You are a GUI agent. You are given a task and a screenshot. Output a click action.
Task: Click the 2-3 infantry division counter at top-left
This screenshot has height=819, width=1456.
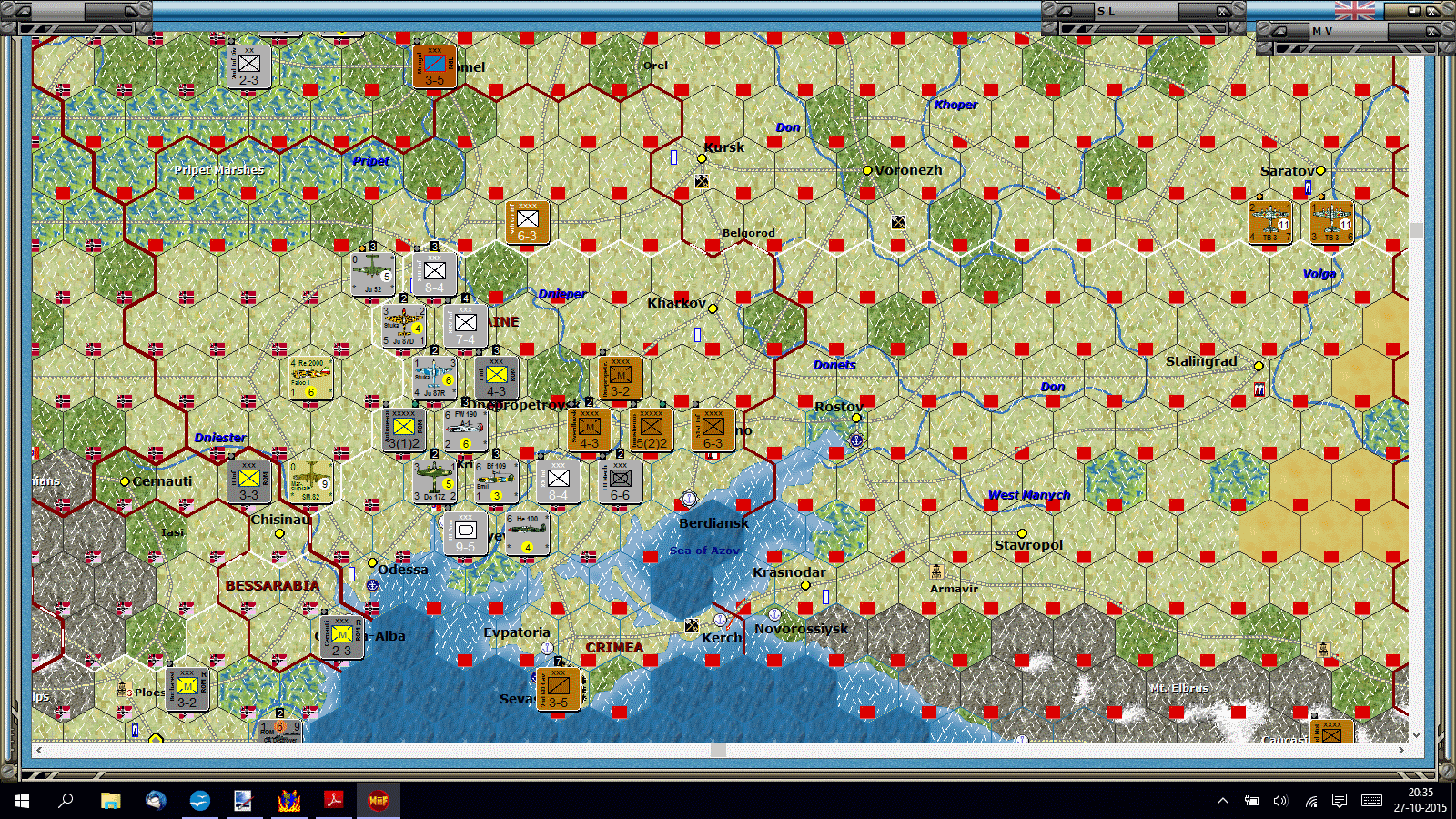248,66
